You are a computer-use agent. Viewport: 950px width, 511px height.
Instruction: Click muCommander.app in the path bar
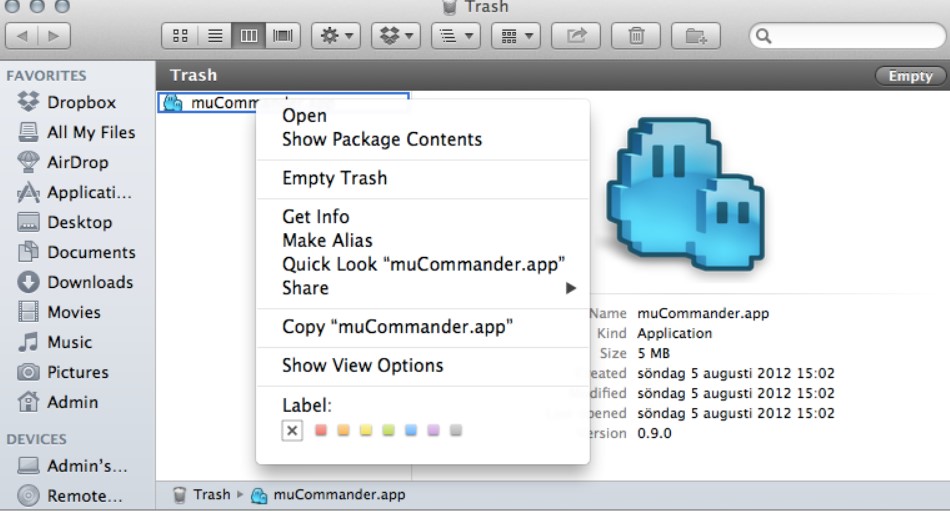(x=328, y=495)
